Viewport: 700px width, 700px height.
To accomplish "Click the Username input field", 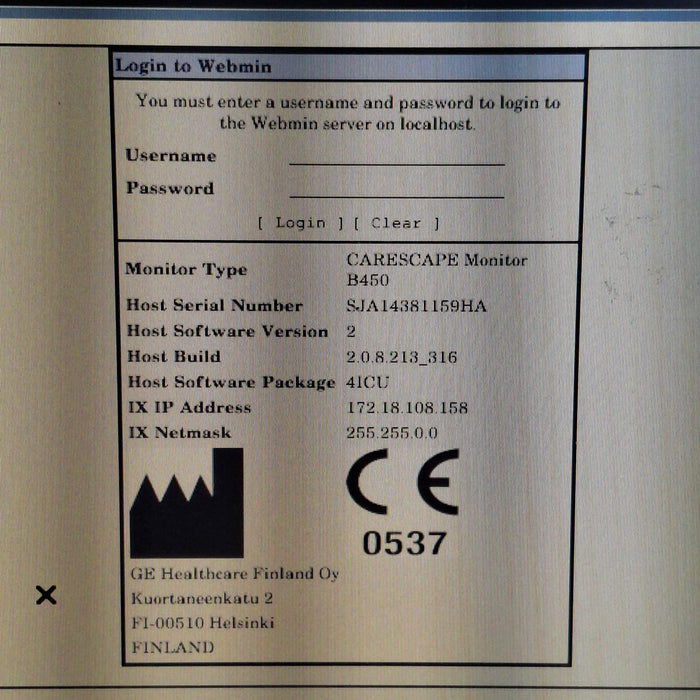I will pyautogui.click(x=397, y=156).
